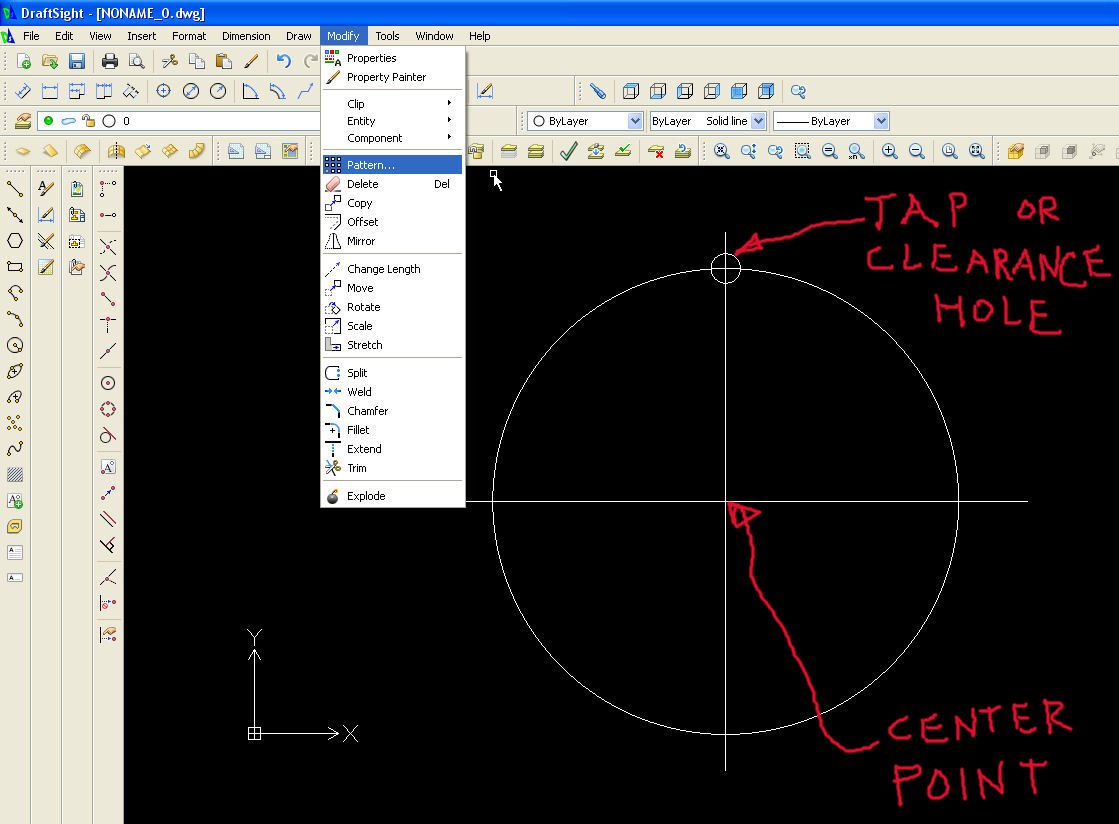
Task: Select Chamfer menu entry
Action: click(393, 411)
